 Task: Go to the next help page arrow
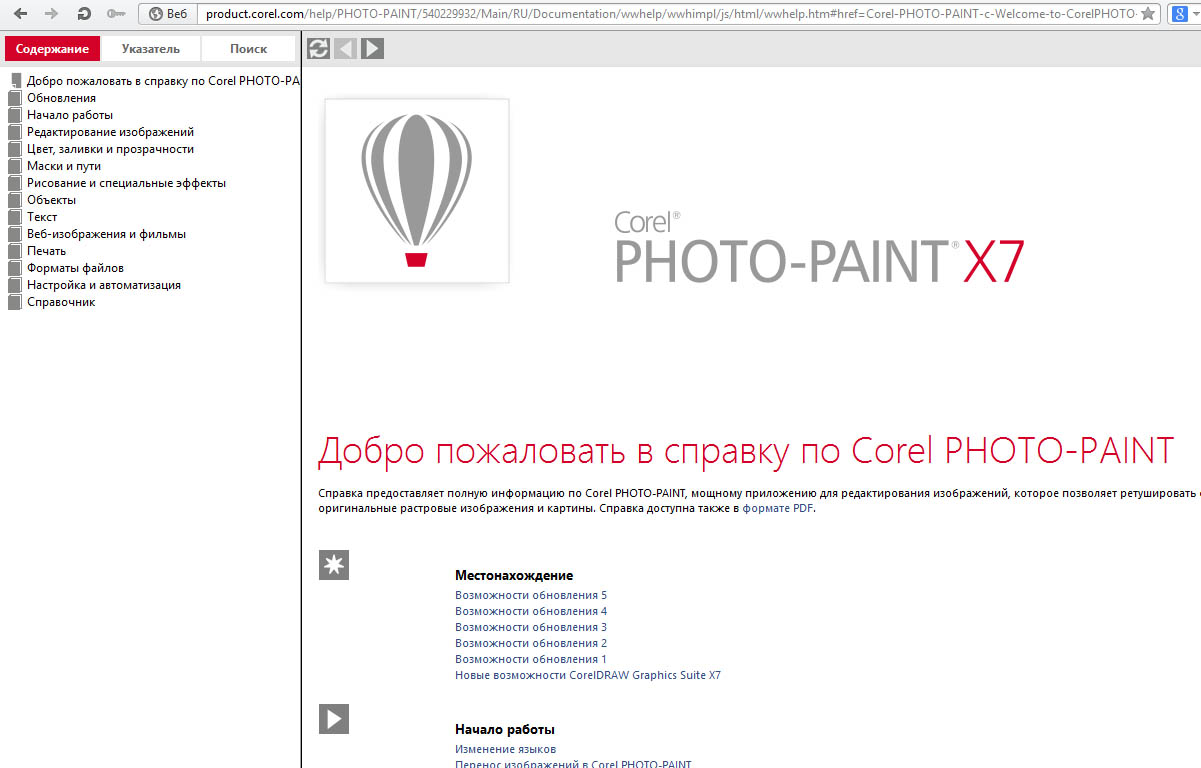[x=372, y=48]
